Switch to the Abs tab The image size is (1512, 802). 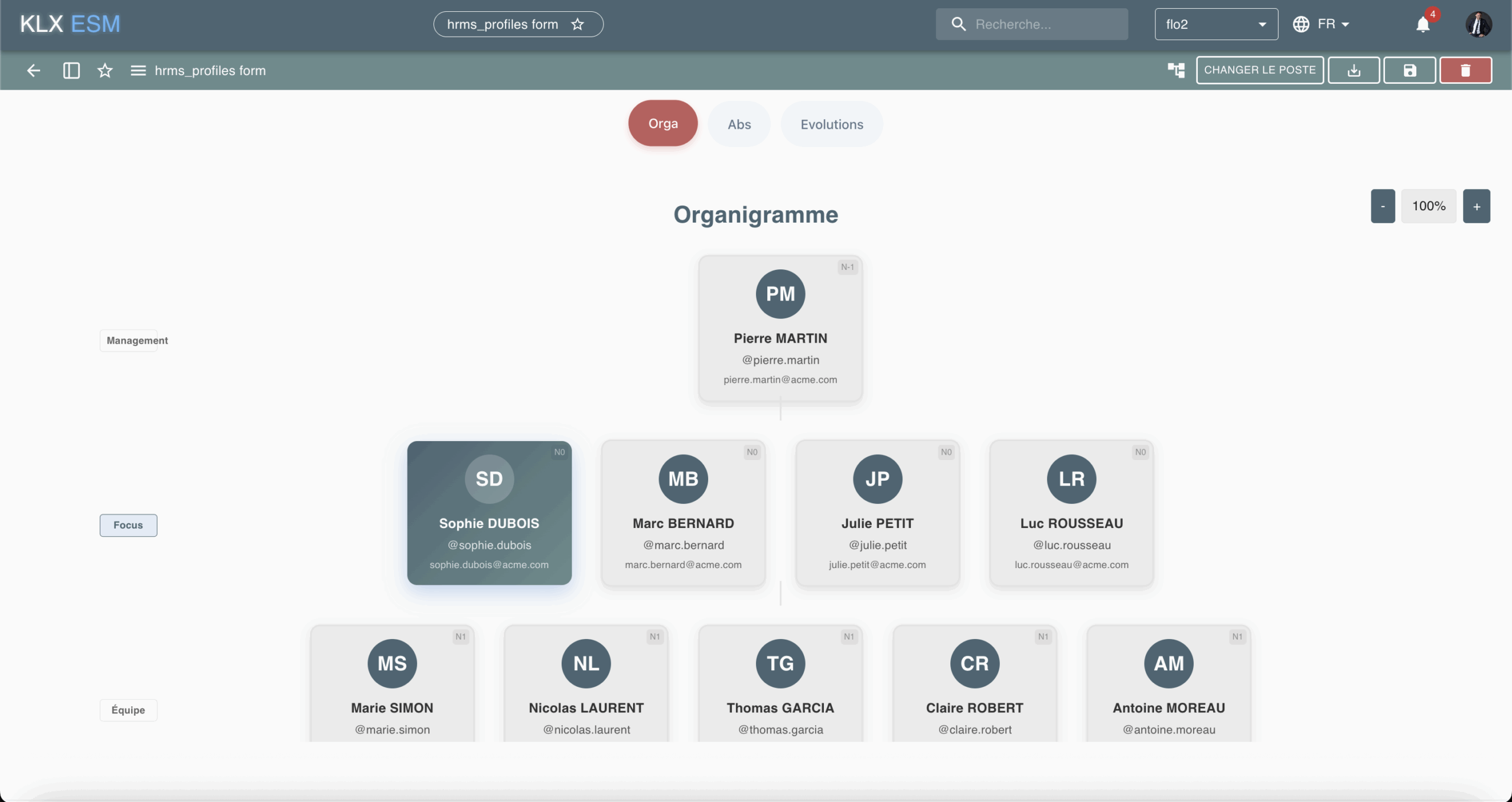pyautogui.click(x=739, y=124)
